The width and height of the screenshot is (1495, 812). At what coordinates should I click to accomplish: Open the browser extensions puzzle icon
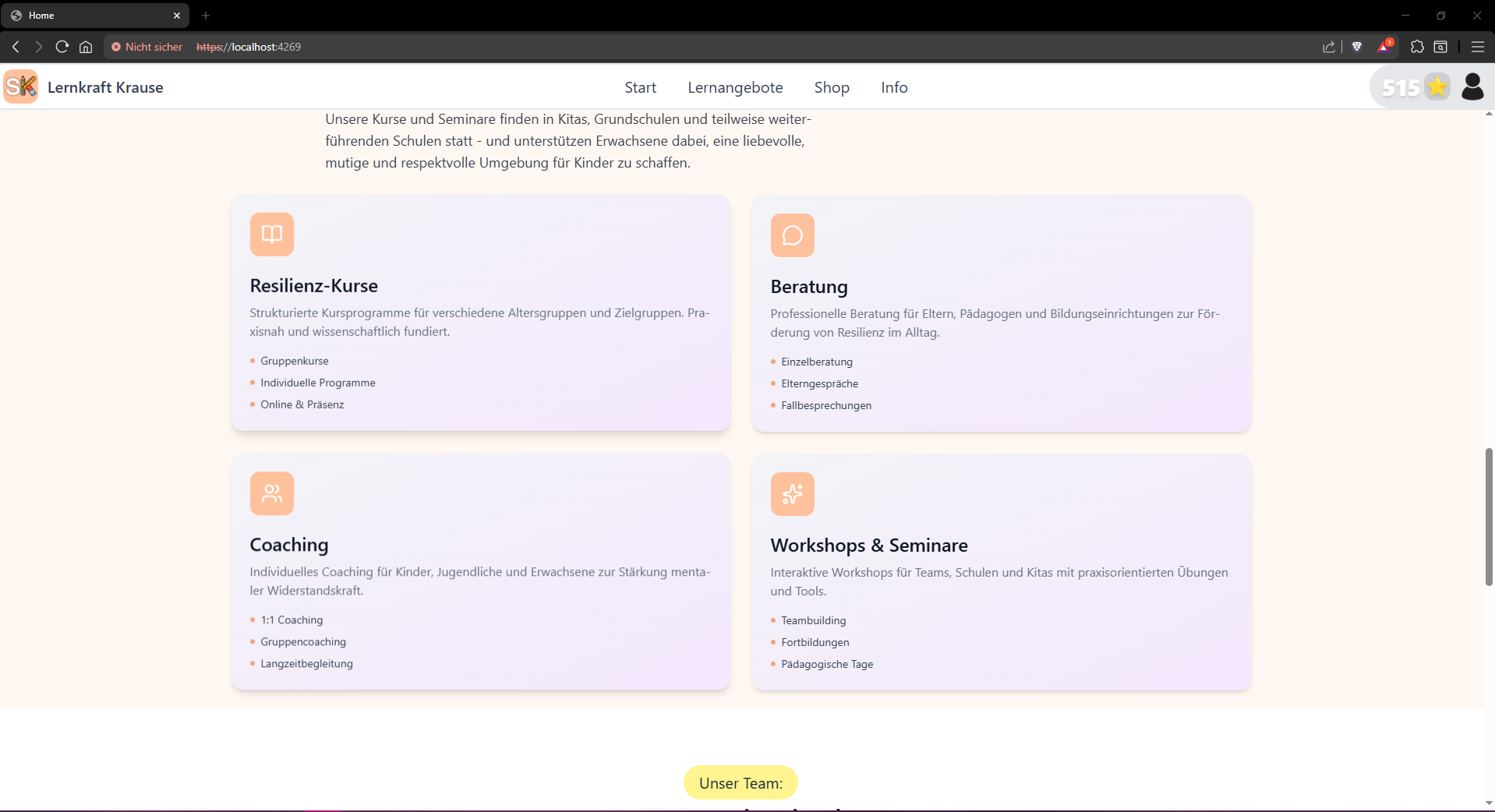click(1417, 47)
